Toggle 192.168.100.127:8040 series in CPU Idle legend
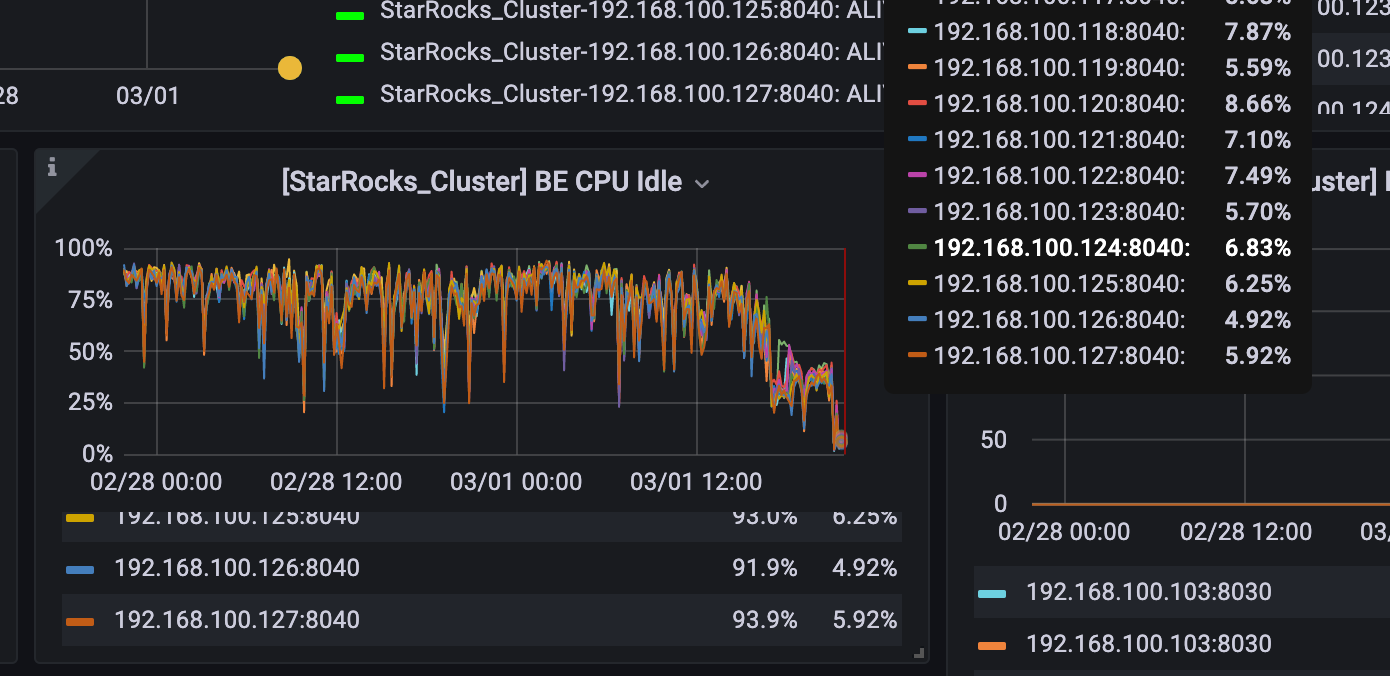 click(x=237, y=620)
